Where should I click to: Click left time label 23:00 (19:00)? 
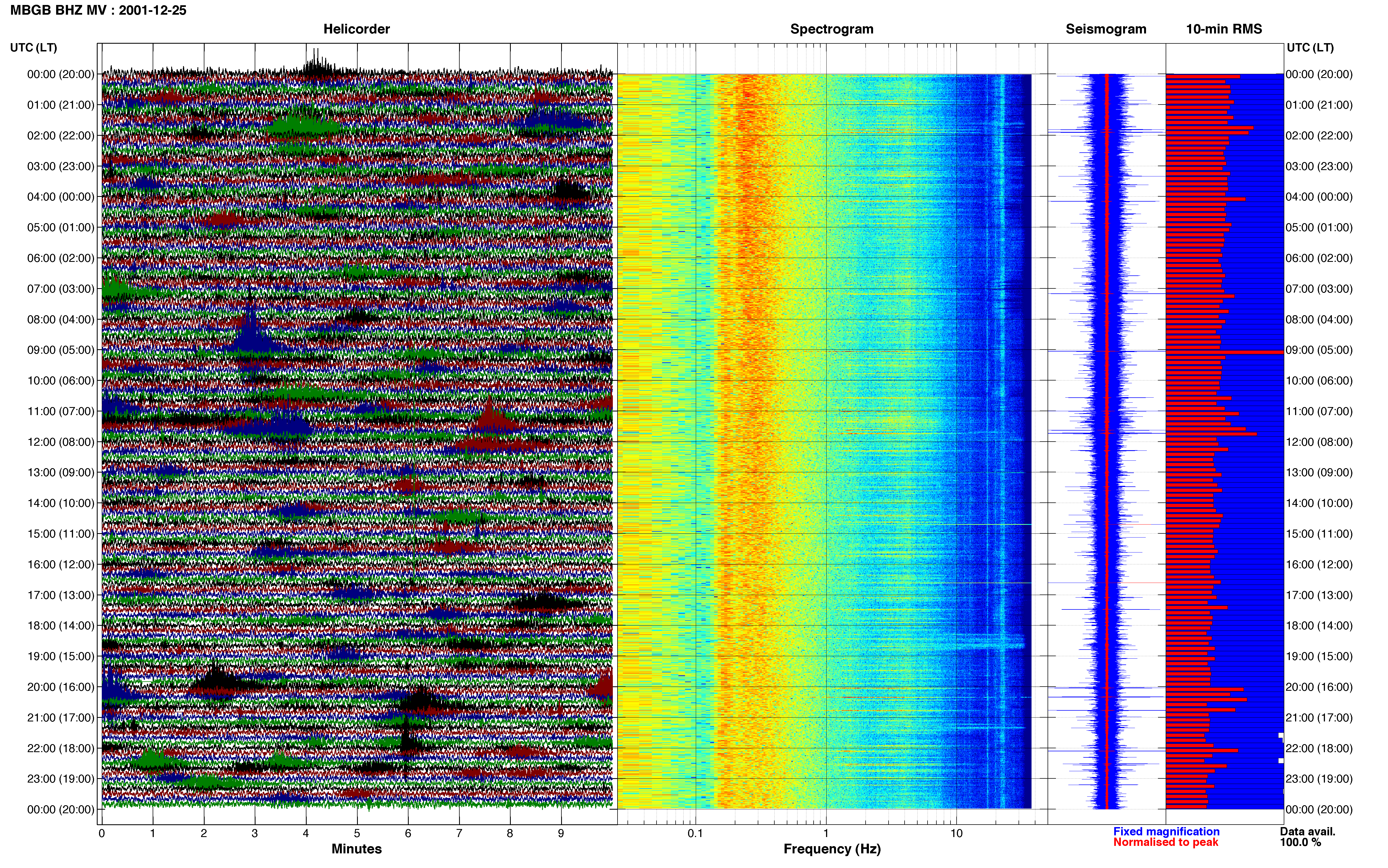pos(61,779)
